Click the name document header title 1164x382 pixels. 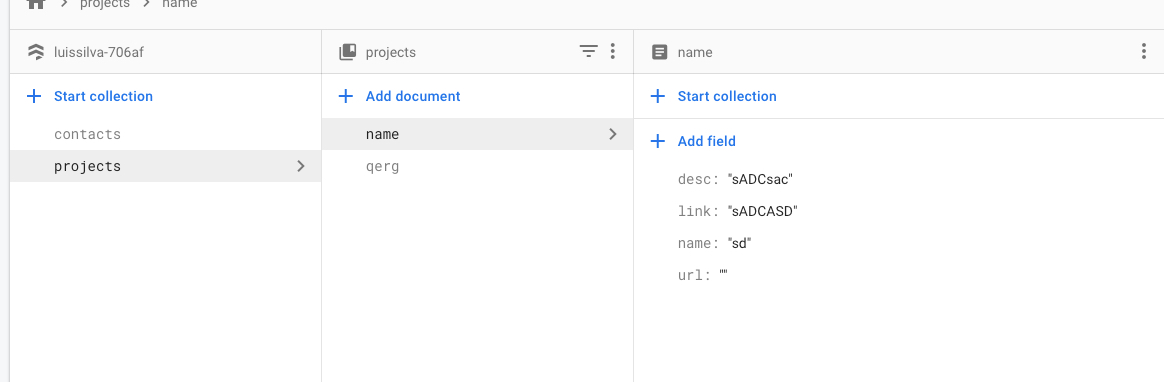[695, 52]
